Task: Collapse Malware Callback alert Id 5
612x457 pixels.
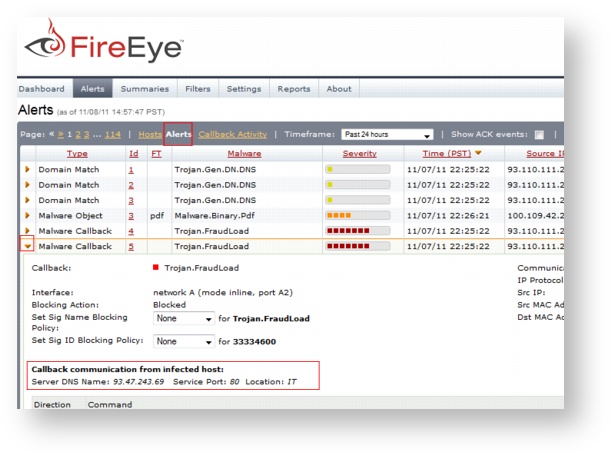Action: 27,246
